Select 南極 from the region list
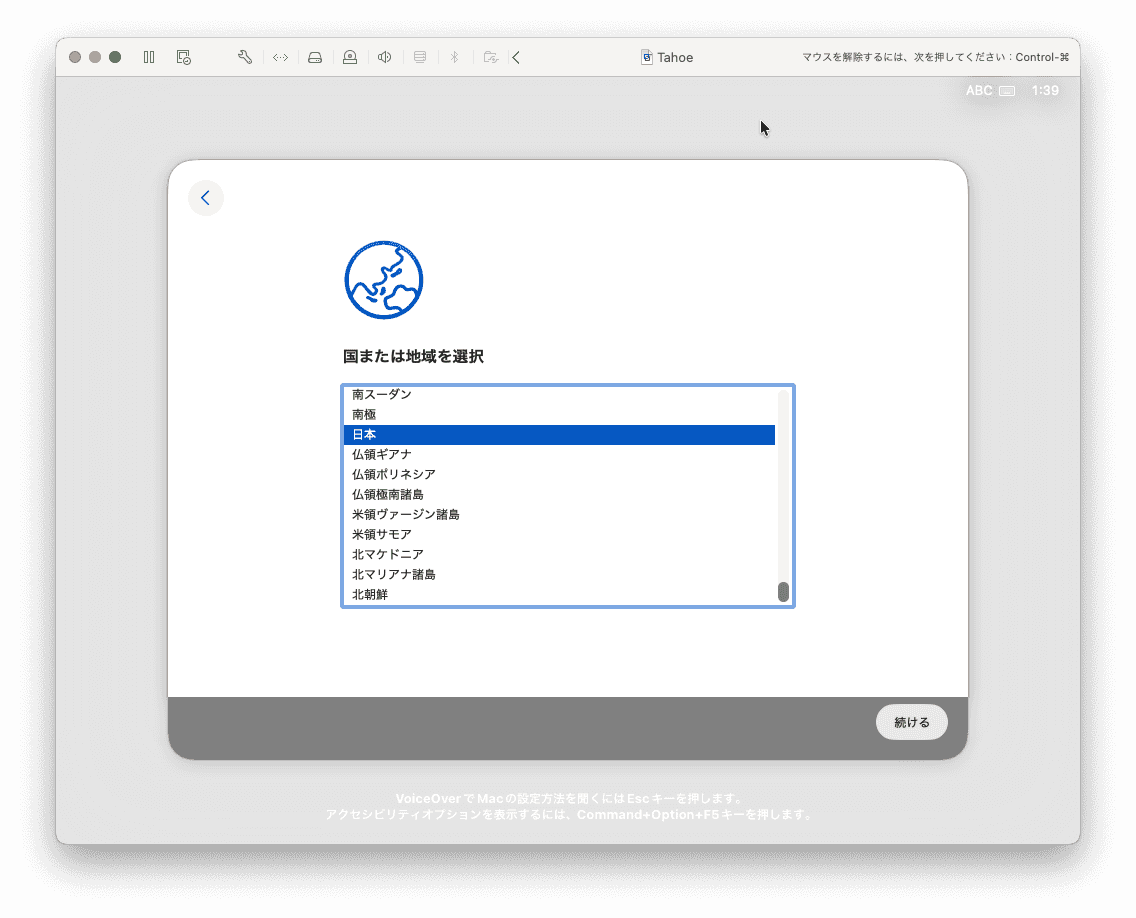 558,415
